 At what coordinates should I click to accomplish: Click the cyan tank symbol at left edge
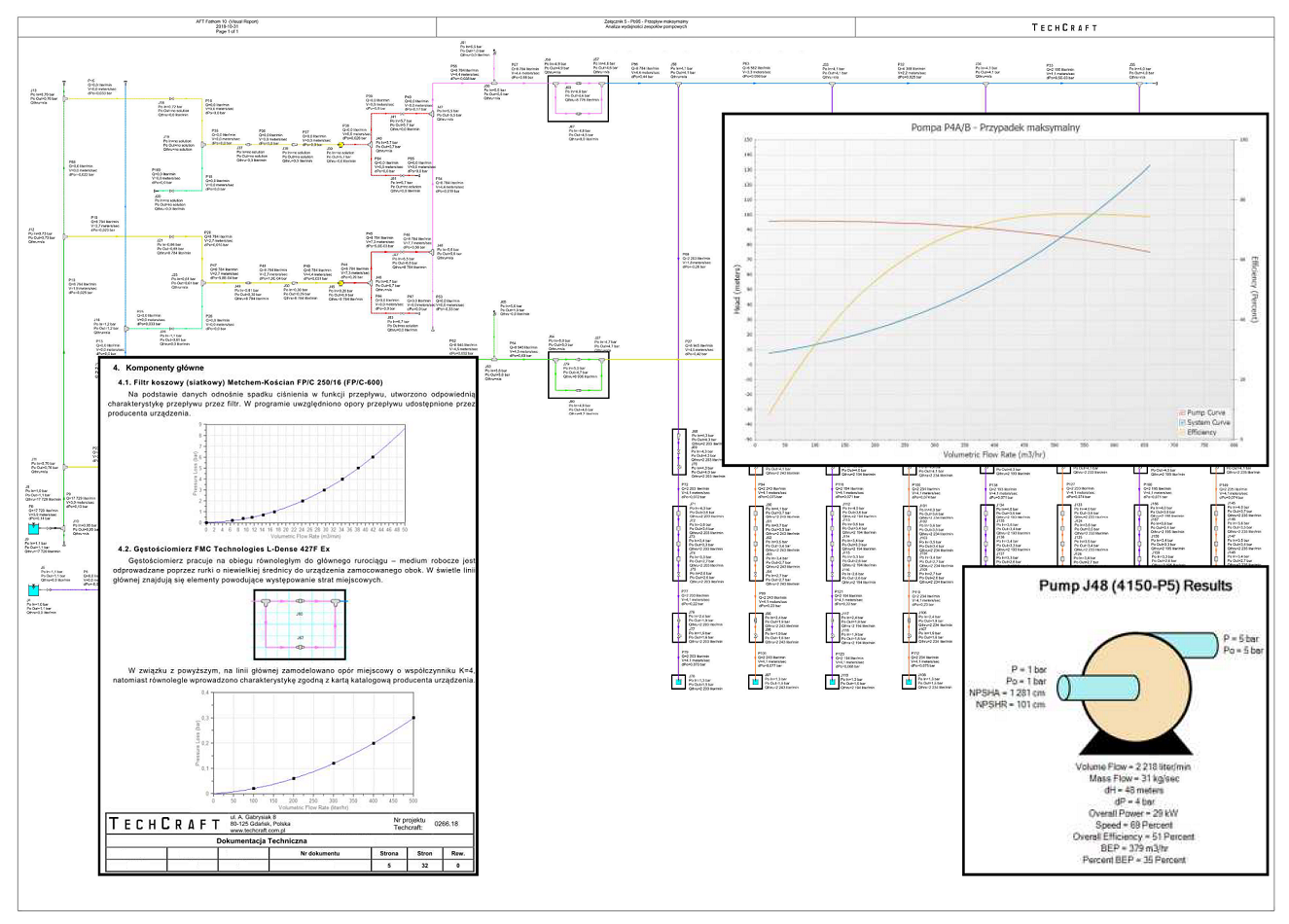(x=34, y=589)
